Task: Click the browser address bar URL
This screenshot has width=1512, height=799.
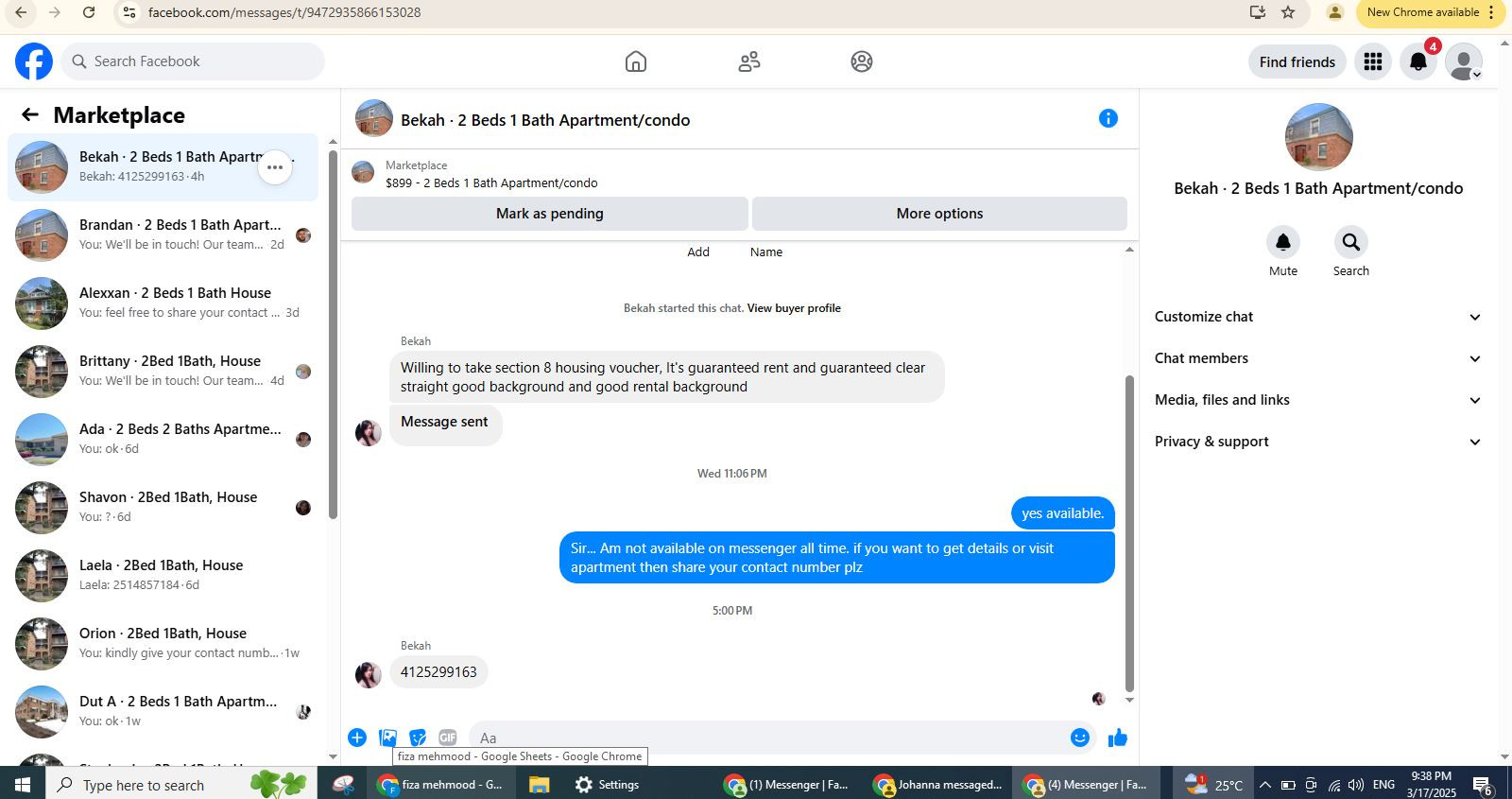Action: (x=284, y=12)
